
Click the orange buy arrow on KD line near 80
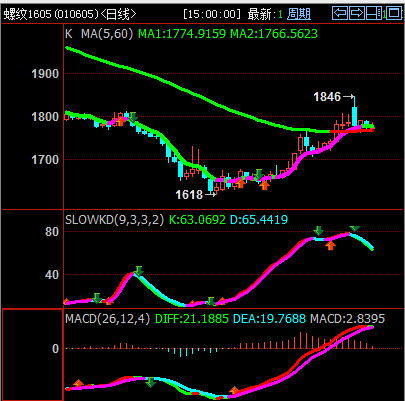(330, 246)
